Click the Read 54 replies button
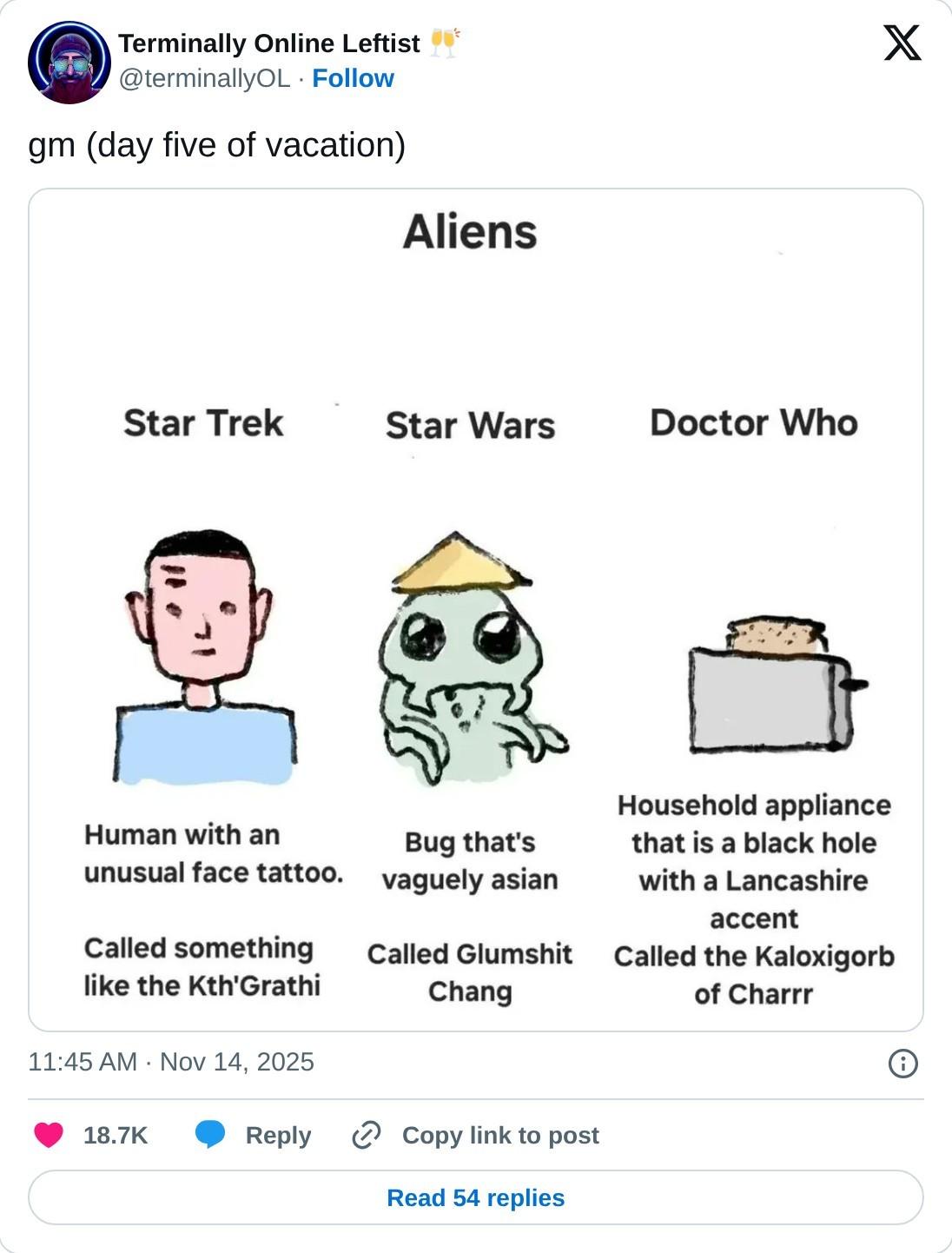952x1253 pixels. [x=476, y=1197]
